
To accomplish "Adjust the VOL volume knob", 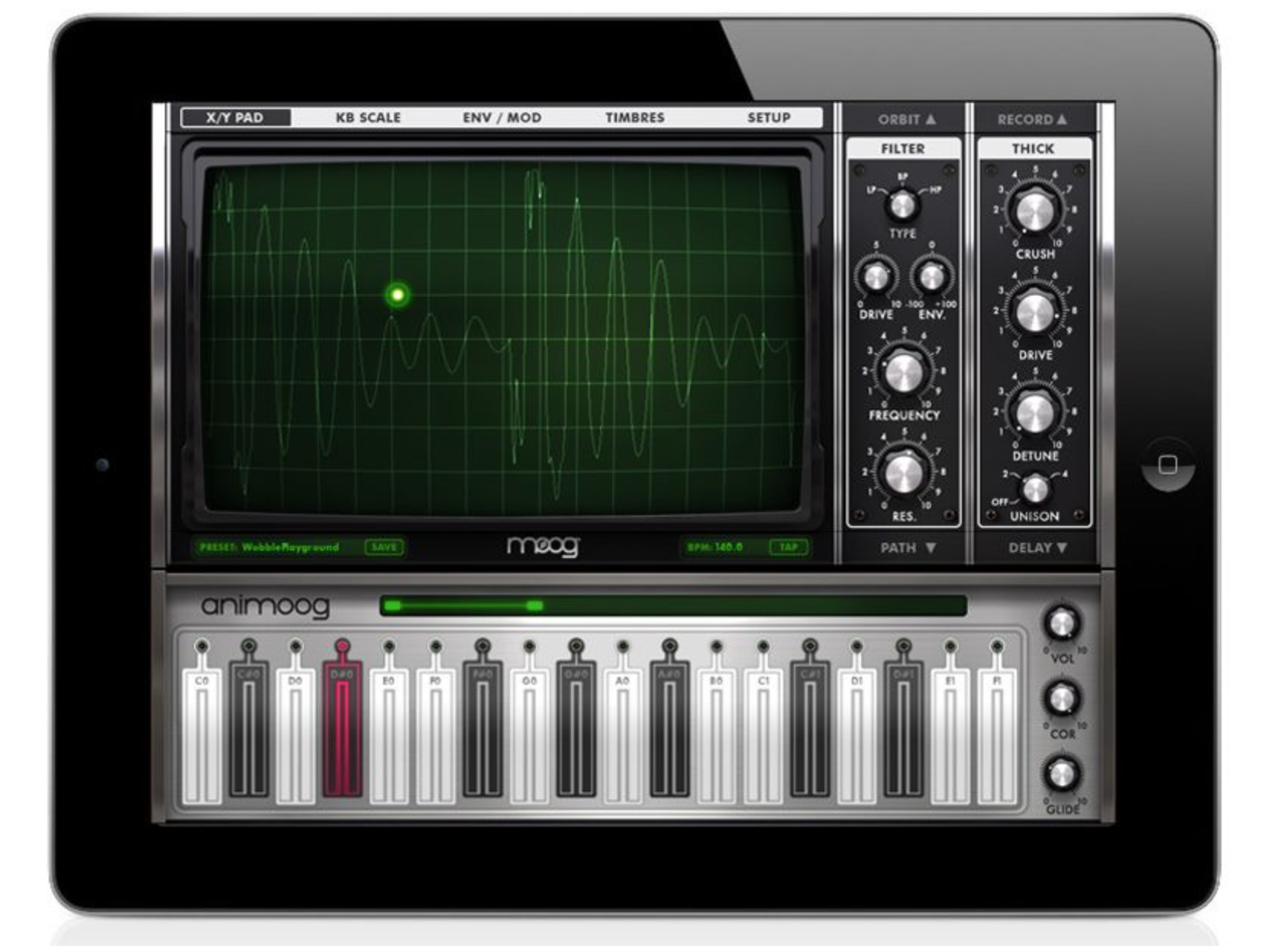I will click(1062, 624).
